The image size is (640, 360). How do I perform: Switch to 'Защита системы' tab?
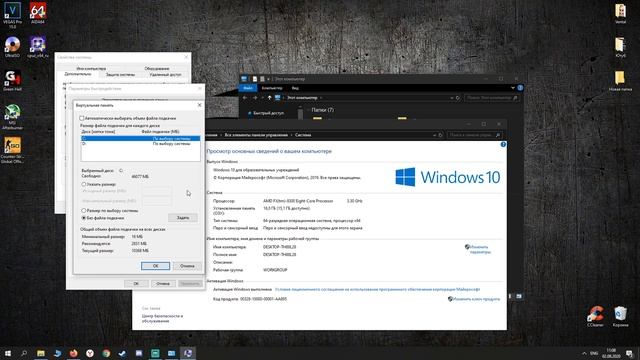coord(120,75)
